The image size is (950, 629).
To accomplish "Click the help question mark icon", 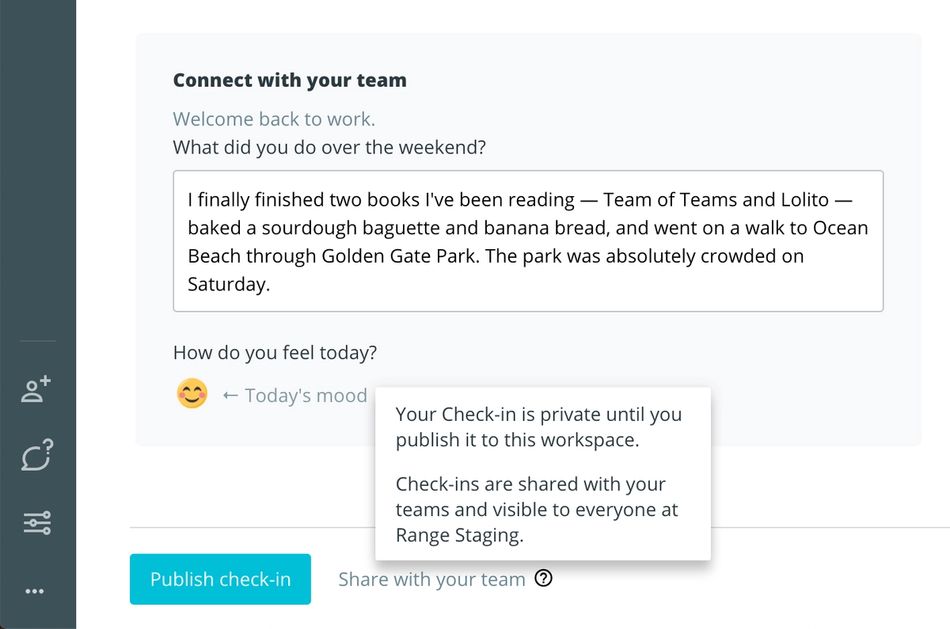I will pyautogui.click(x=543, y=578).
